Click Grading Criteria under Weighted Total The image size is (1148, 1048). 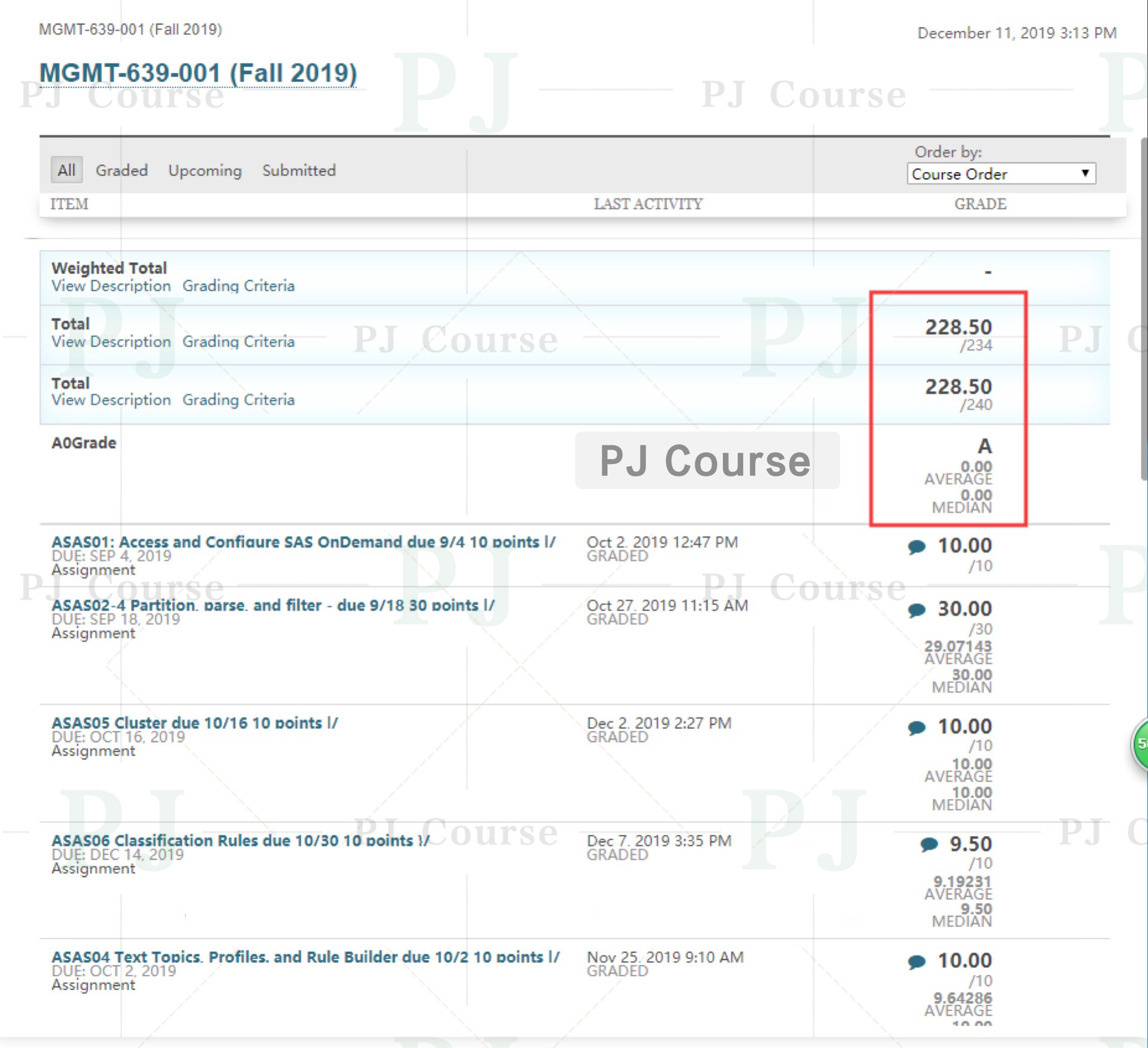(x=239, y=286)
